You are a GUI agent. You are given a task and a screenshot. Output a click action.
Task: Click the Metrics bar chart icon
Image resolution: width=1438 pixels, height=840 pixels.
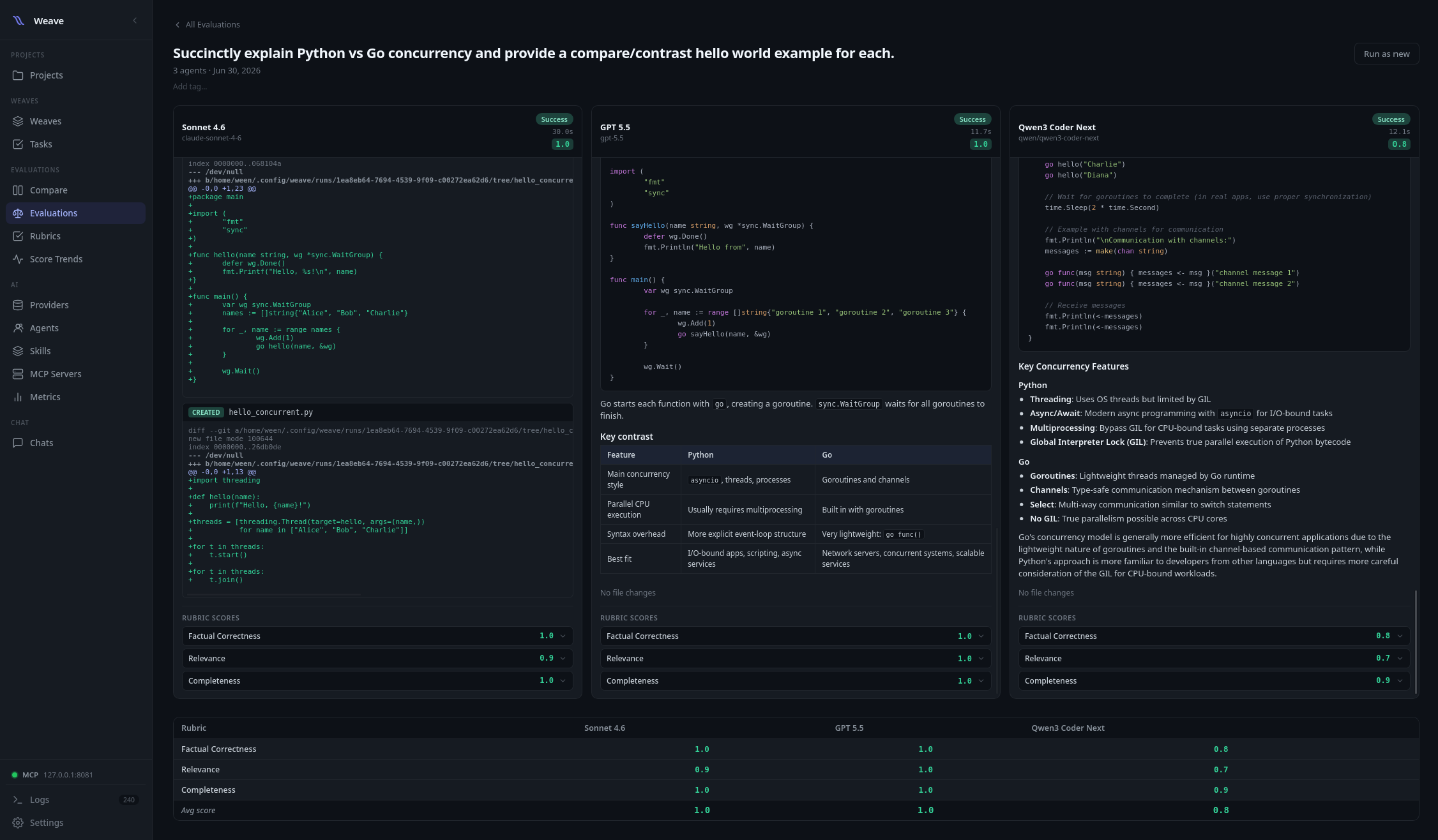coord(18,397)
